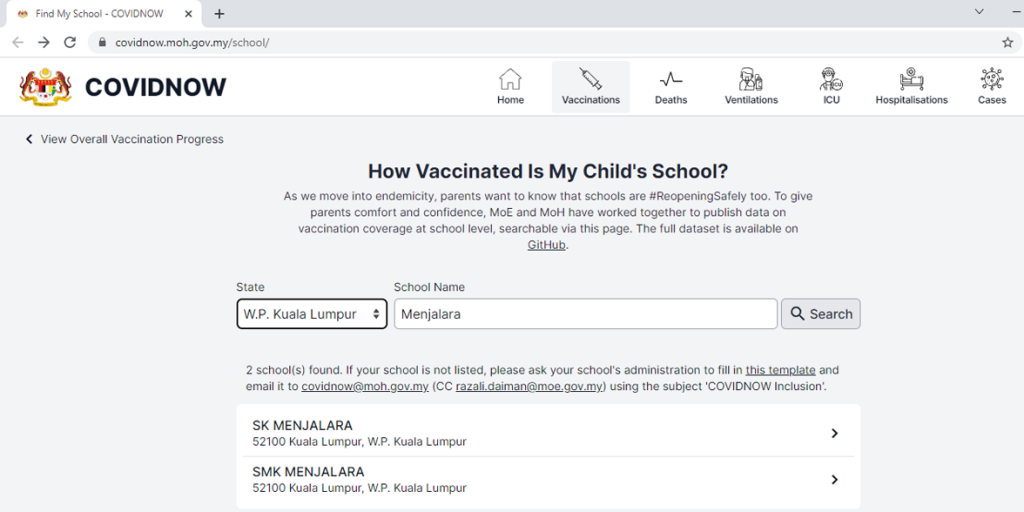Open the 'this template' link
The height and width of the screenshot is (512, 1024).
[780, 370]
